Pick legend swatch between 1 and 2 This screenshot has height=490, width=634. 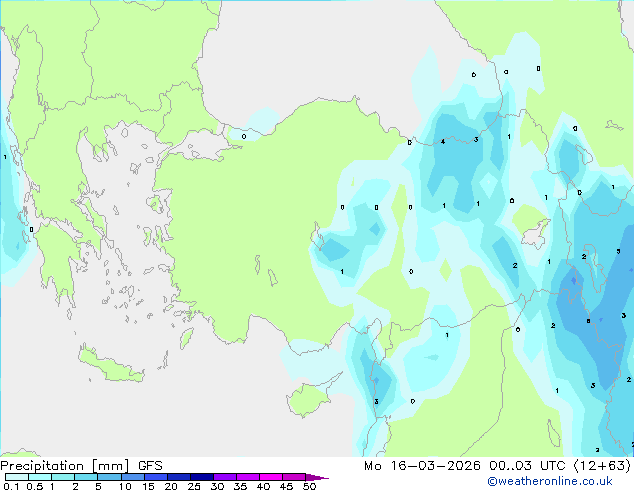click(63, 477)
